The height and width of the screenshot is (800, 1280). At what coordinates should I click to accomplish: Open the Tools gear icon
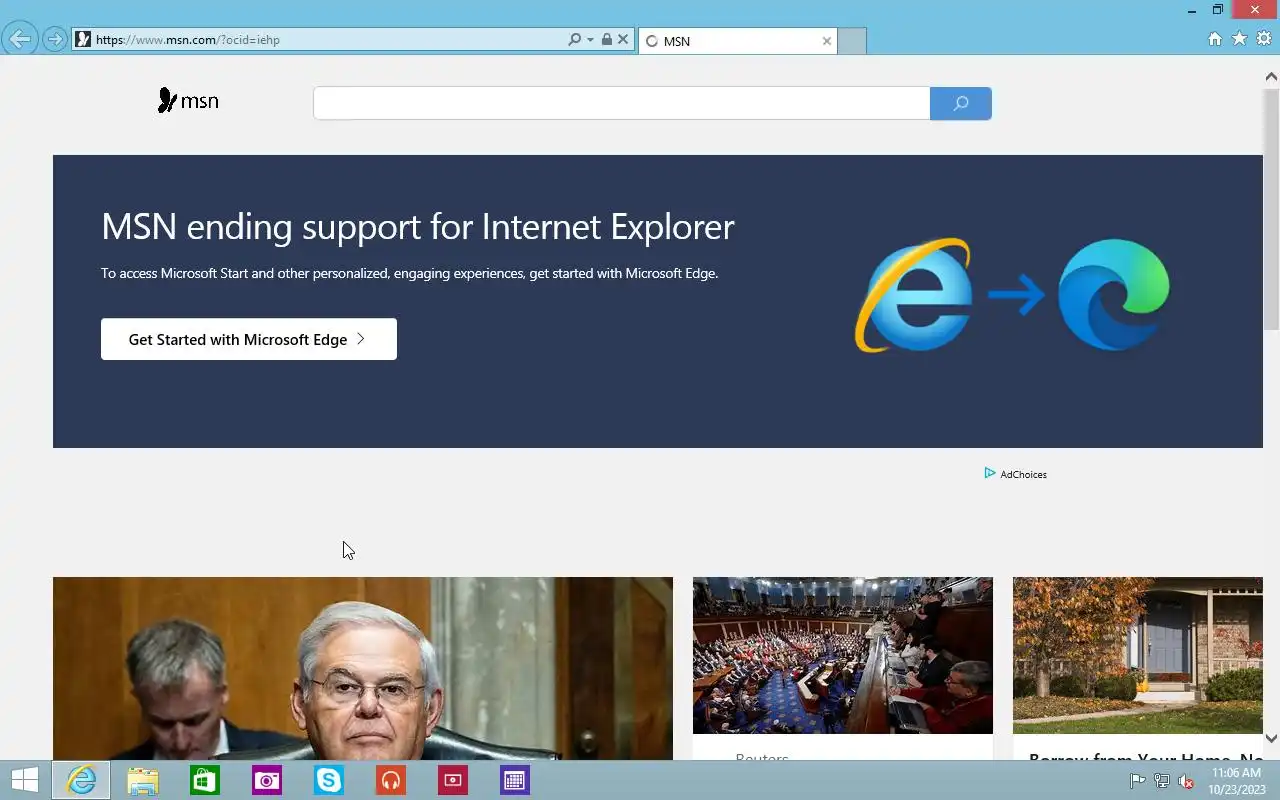[x=1263, y=39]
